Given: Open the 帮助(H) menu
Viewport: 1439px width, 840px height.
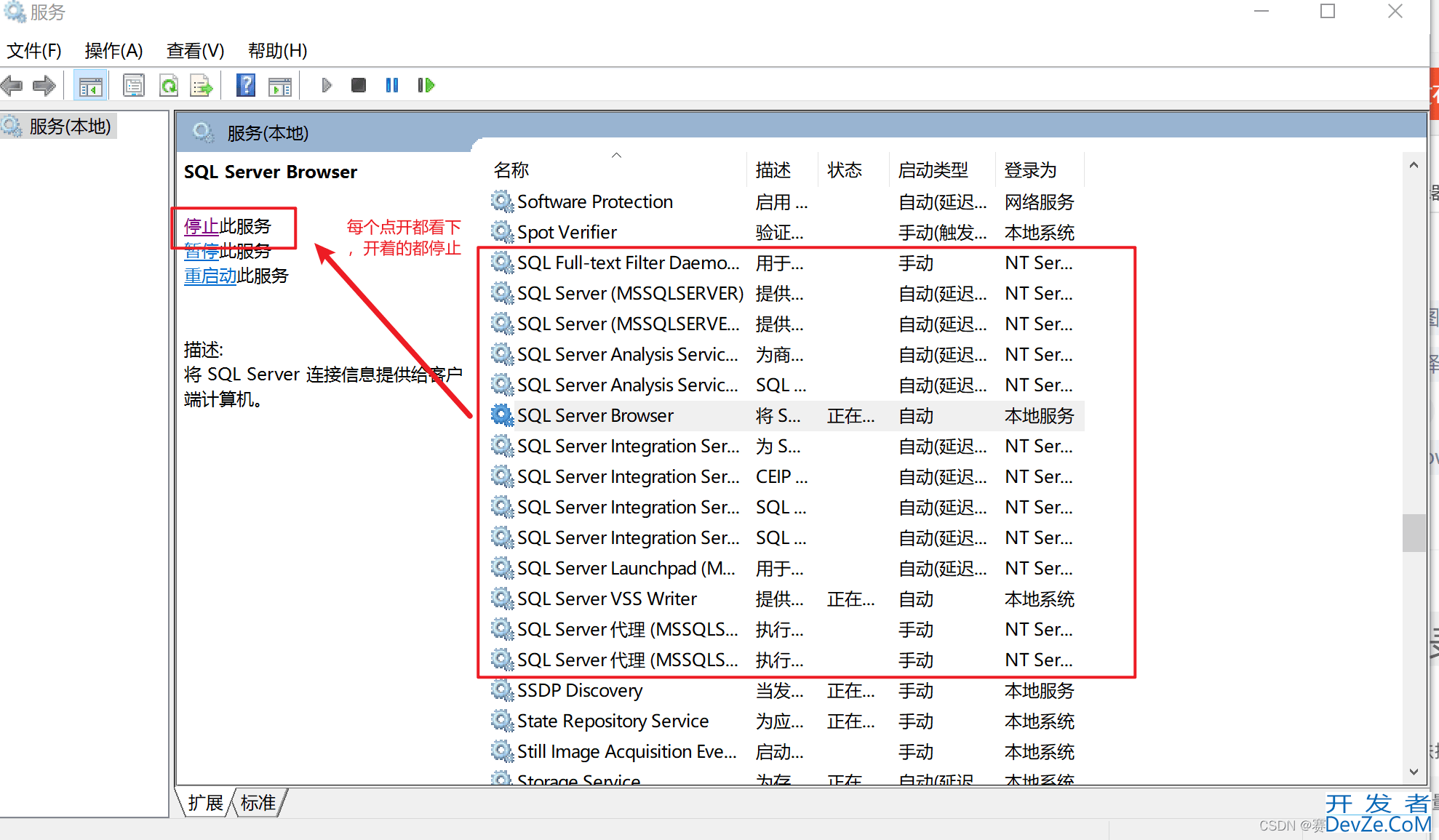Looking at the screenshot, I should 277,51.
